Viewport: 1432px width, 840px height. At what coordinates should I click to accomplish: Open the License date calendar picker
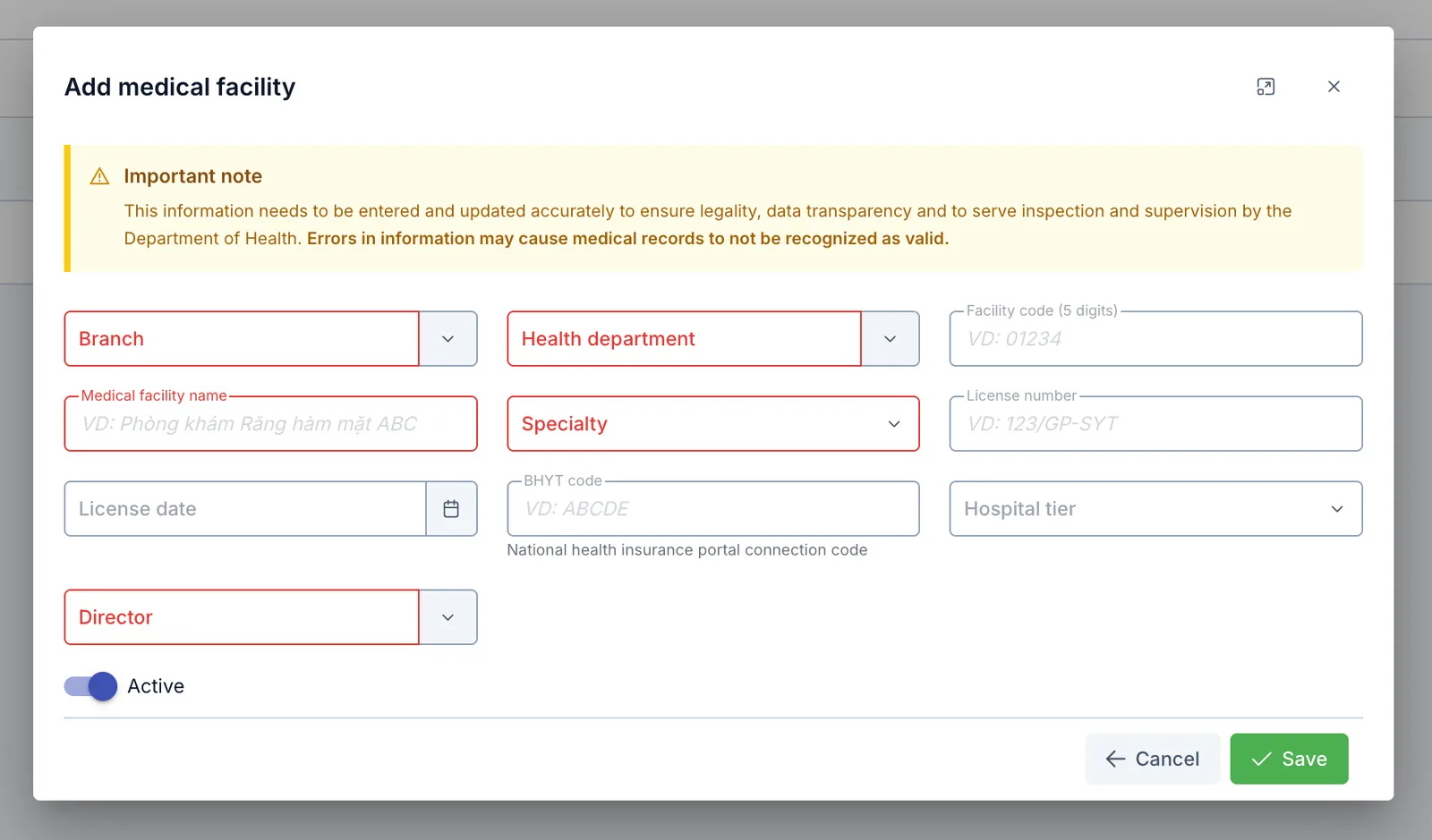(451, 509)
